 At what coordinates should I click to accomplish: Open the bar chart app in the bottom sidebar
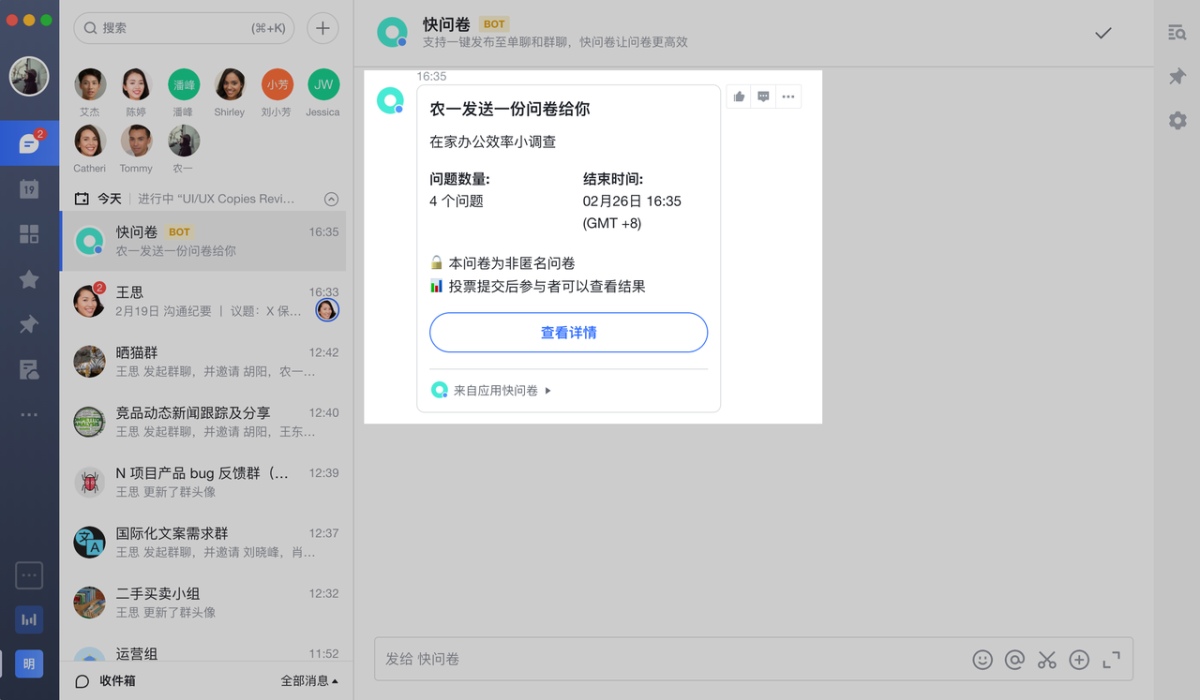coord(29,620)
